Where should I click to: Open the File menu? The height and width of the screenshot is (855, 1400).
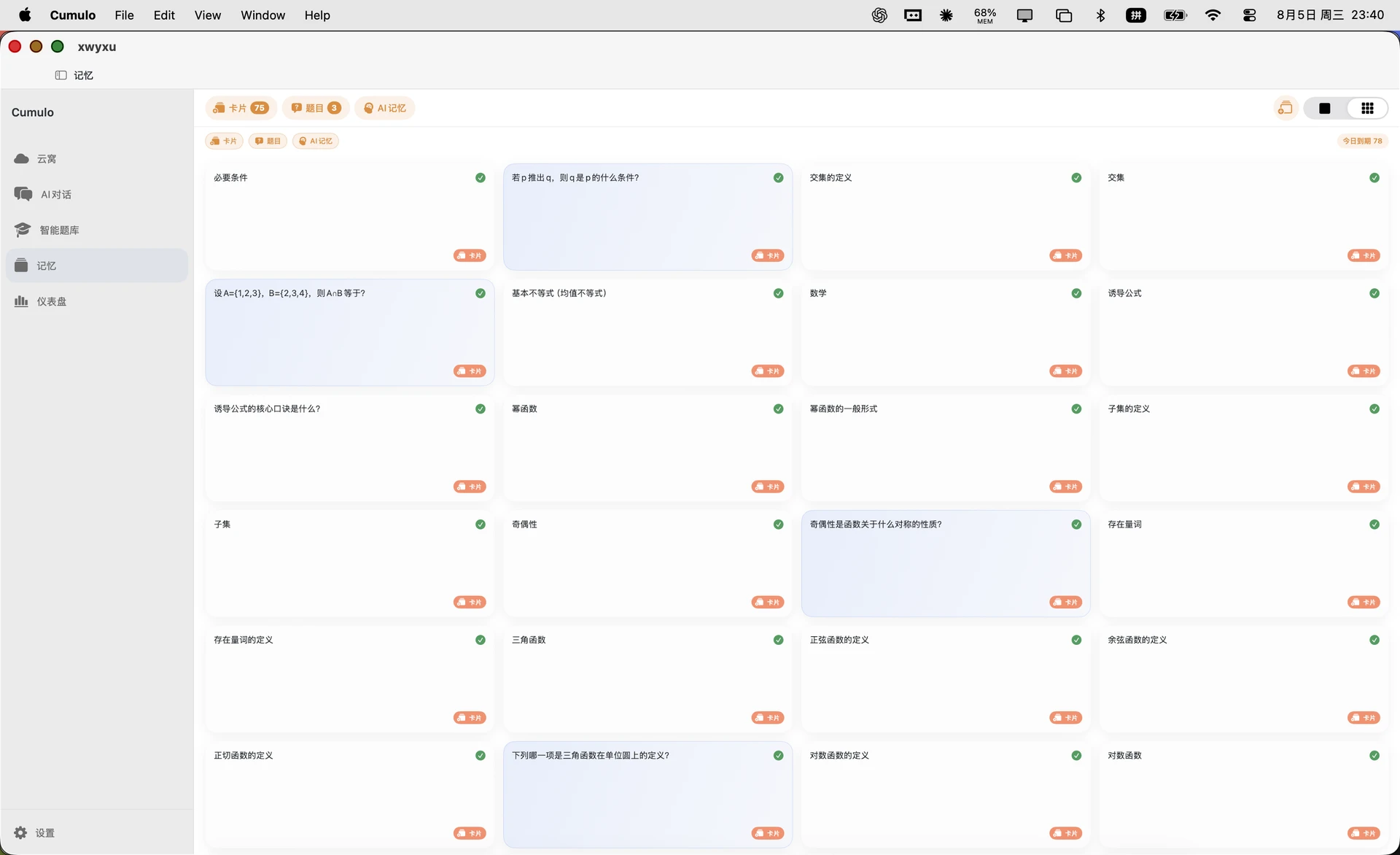coord(124,15)
